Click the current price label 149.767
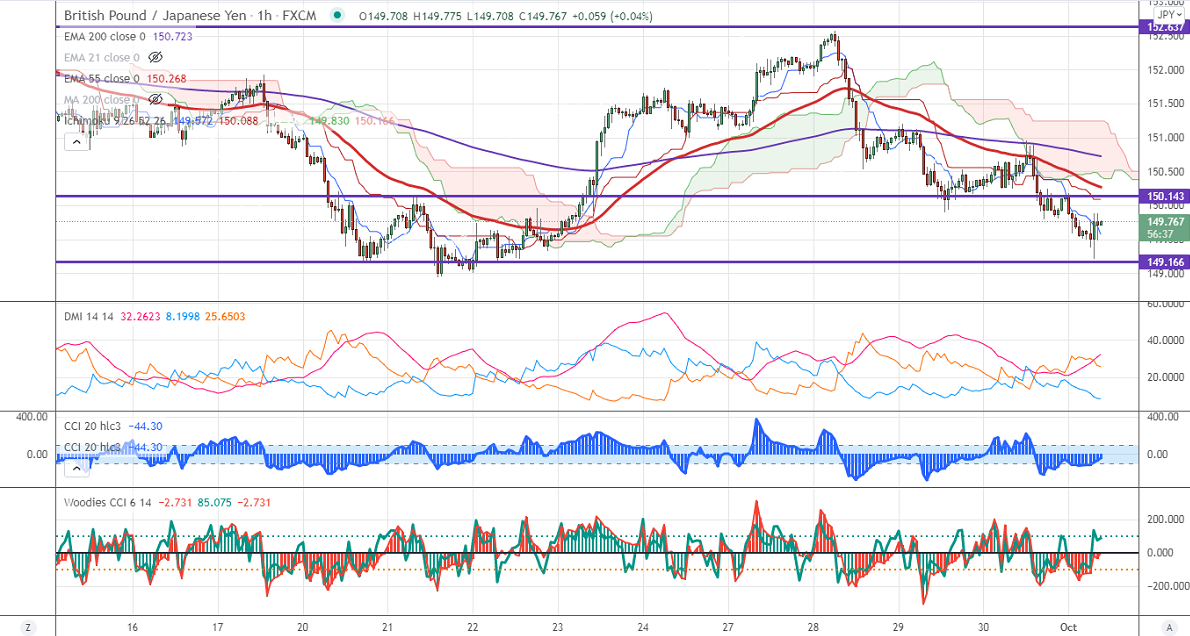The height and width of the screenshot is (636, 1190). (x=1164, y=222)
